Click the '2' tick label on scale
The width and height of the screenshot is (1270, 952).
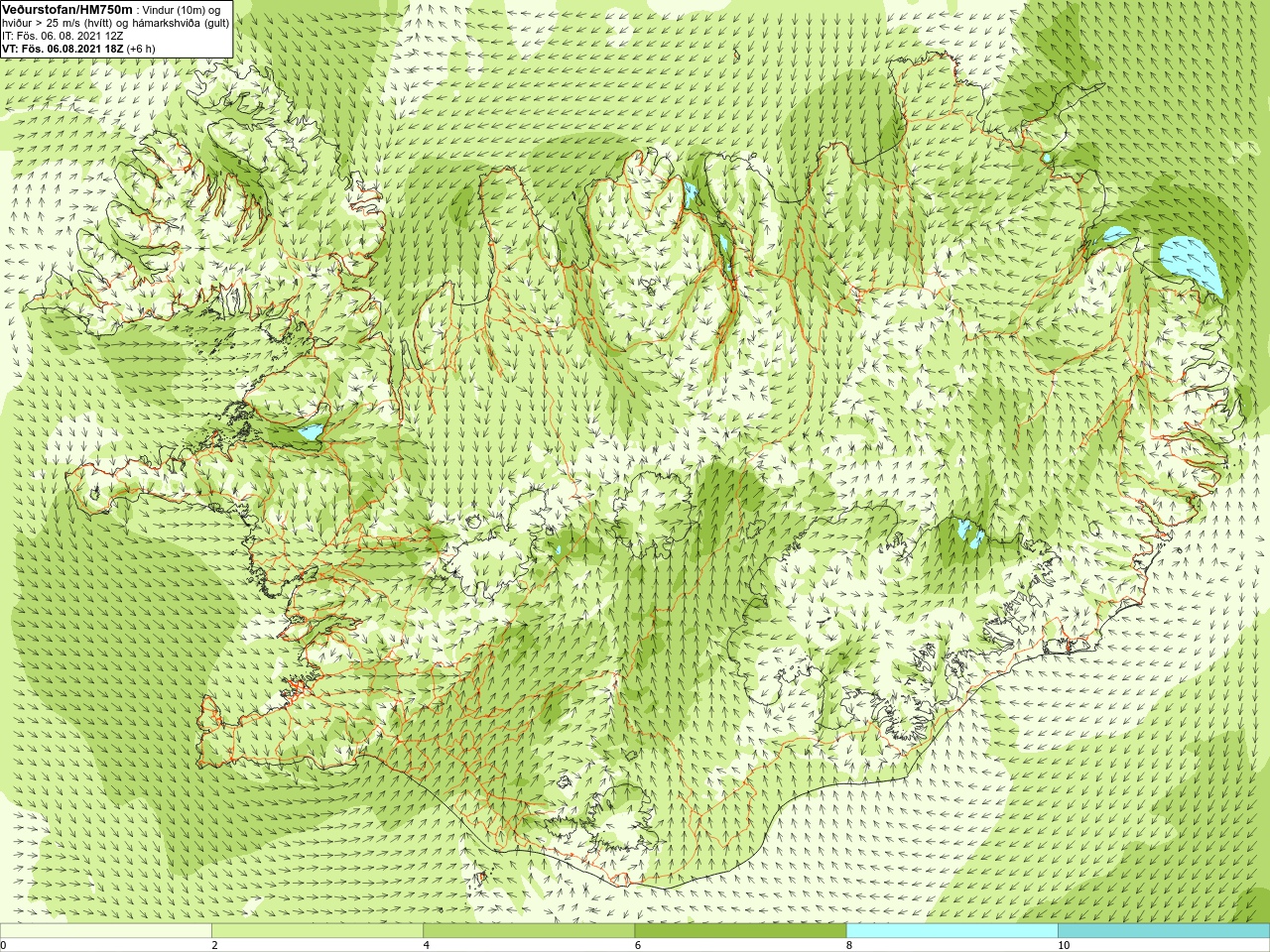(214, 945)
